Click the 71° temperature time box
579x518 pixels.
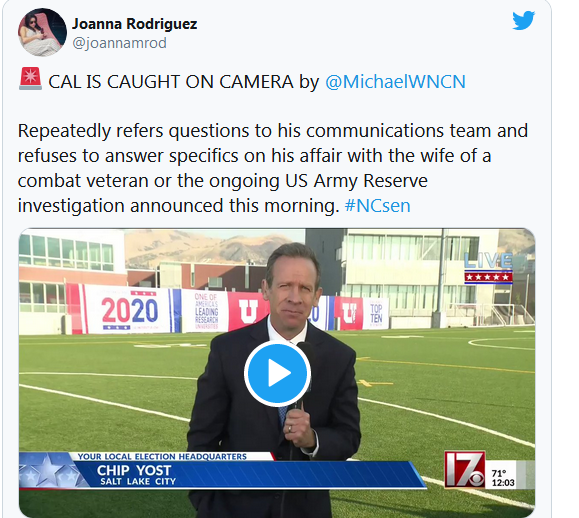503,478
